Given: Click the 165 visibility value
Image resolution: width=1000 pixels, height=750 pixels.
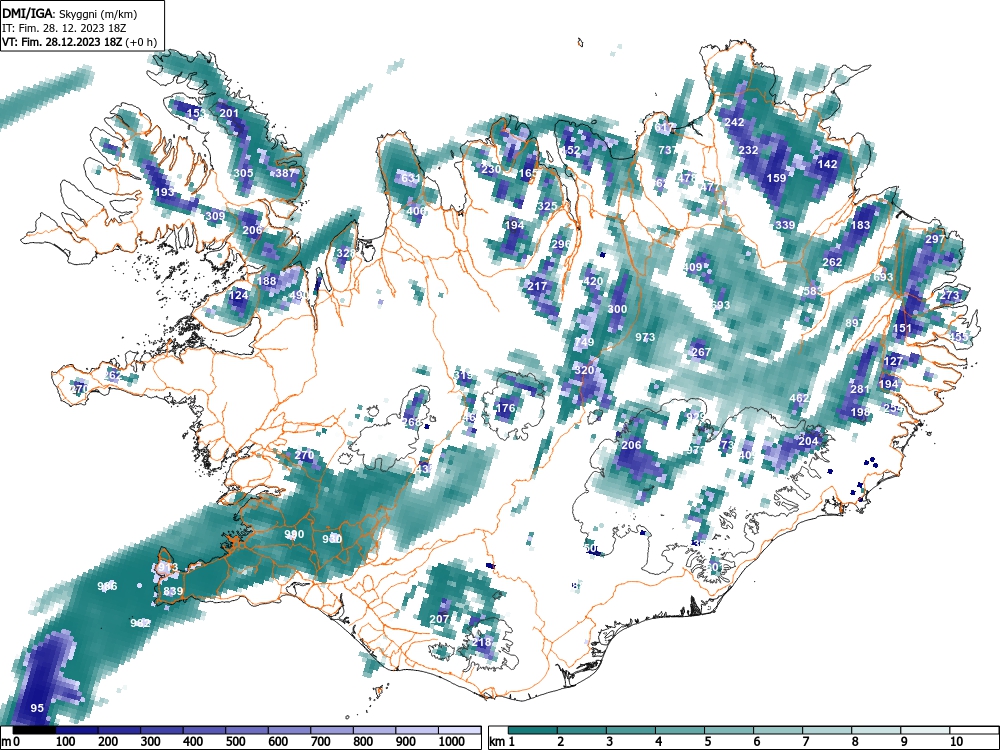Looking at the screenshot, I should [x=528, y=173].
